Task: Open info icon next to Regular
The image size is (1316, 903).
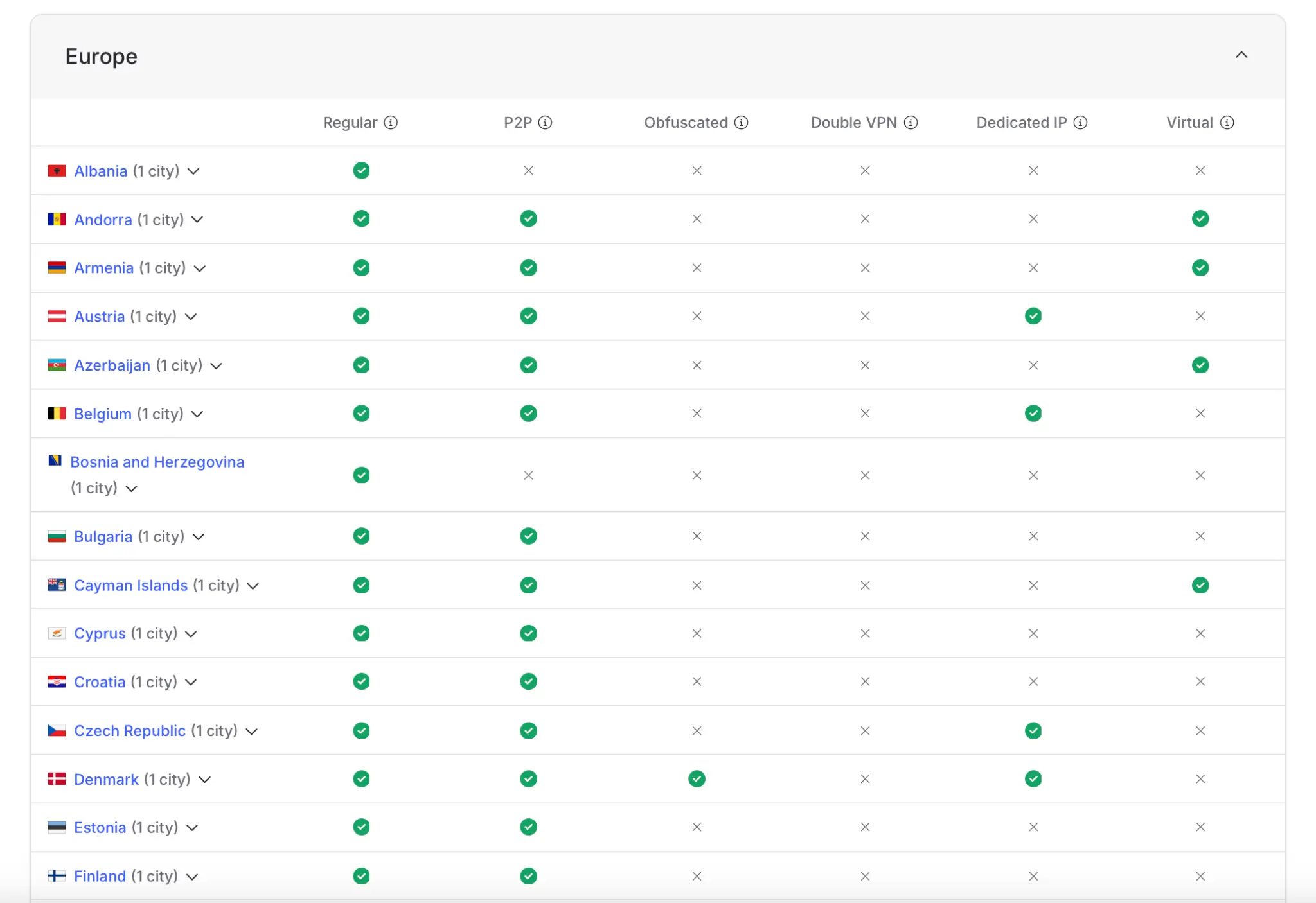Action: coord(391,123)
